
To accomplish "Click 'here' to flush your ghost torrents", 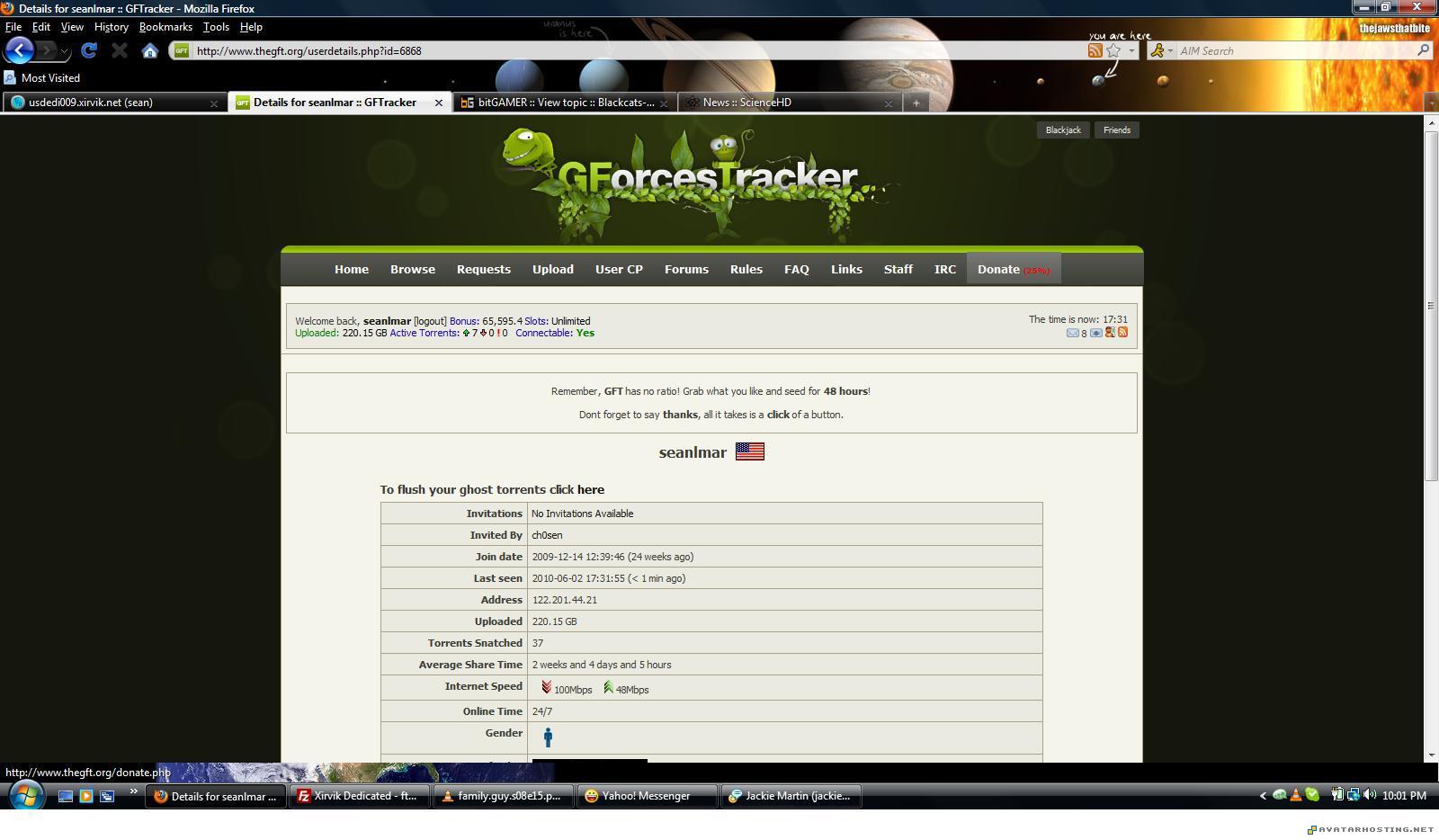I will [591, 489].
